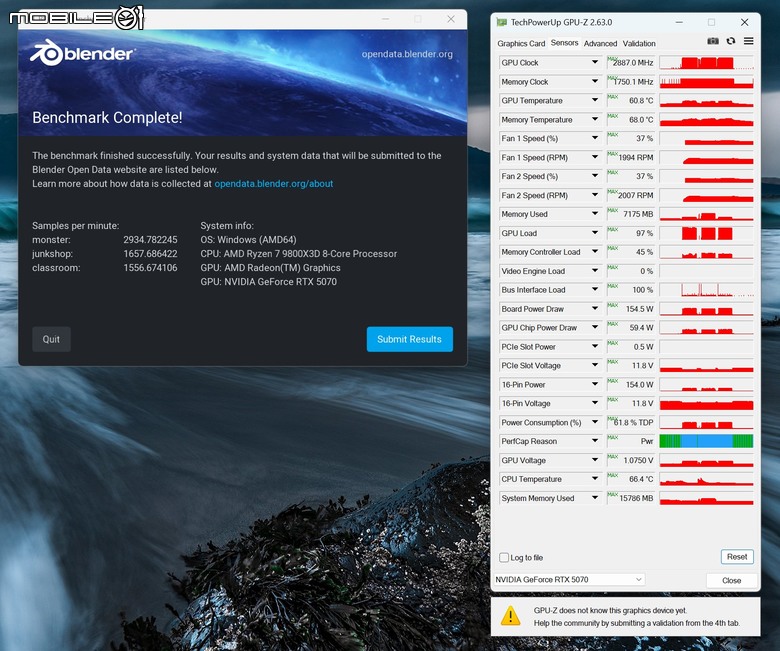Image resolution: width=780 pixels, height=651 pixels.
Task: Click GPU: NVIDIA GeForce RTX 5070 line in Blender
Action: coord(269,281)
